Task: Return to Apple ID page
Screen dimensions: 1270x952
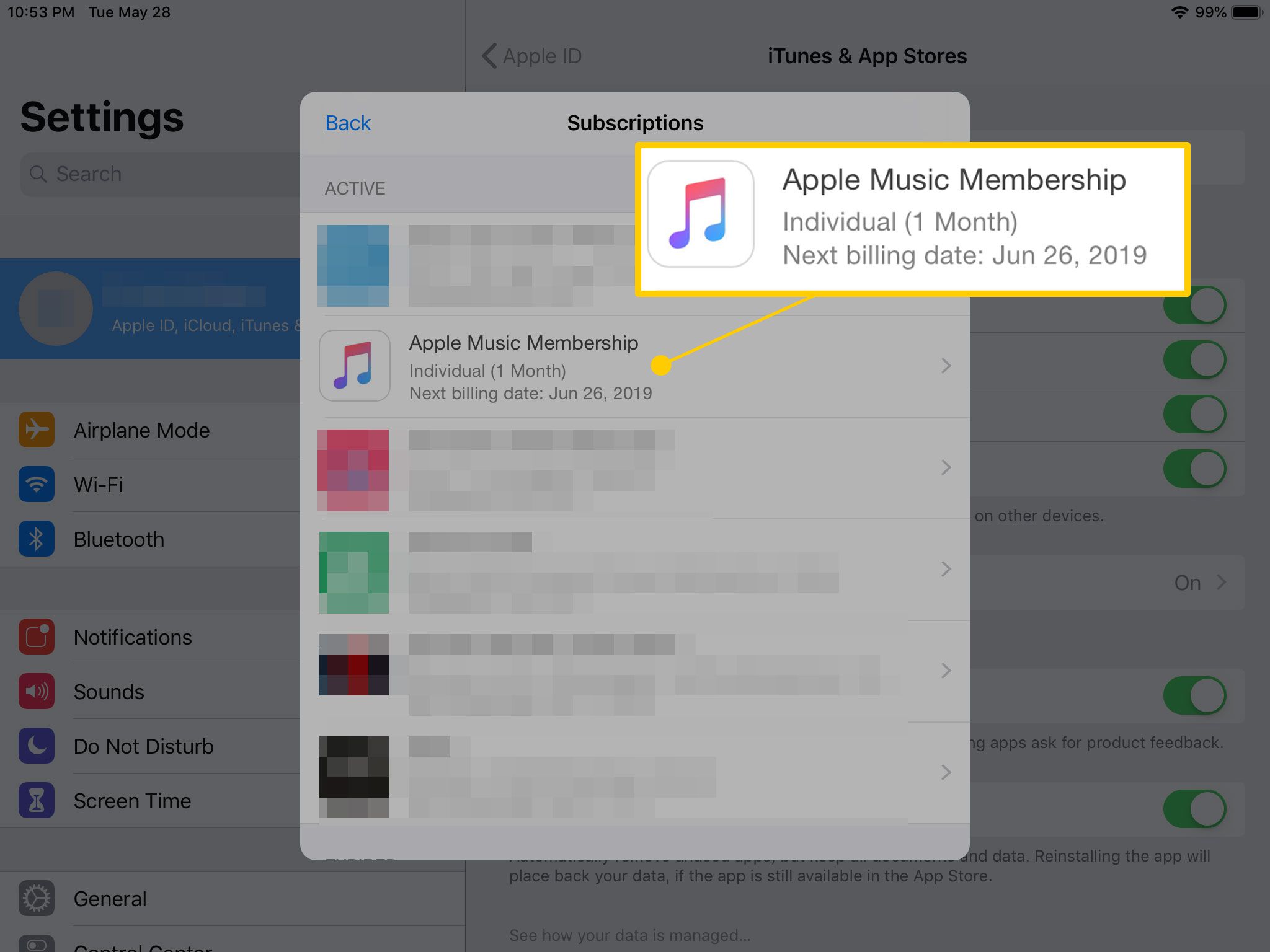Action: pos(532,56)
